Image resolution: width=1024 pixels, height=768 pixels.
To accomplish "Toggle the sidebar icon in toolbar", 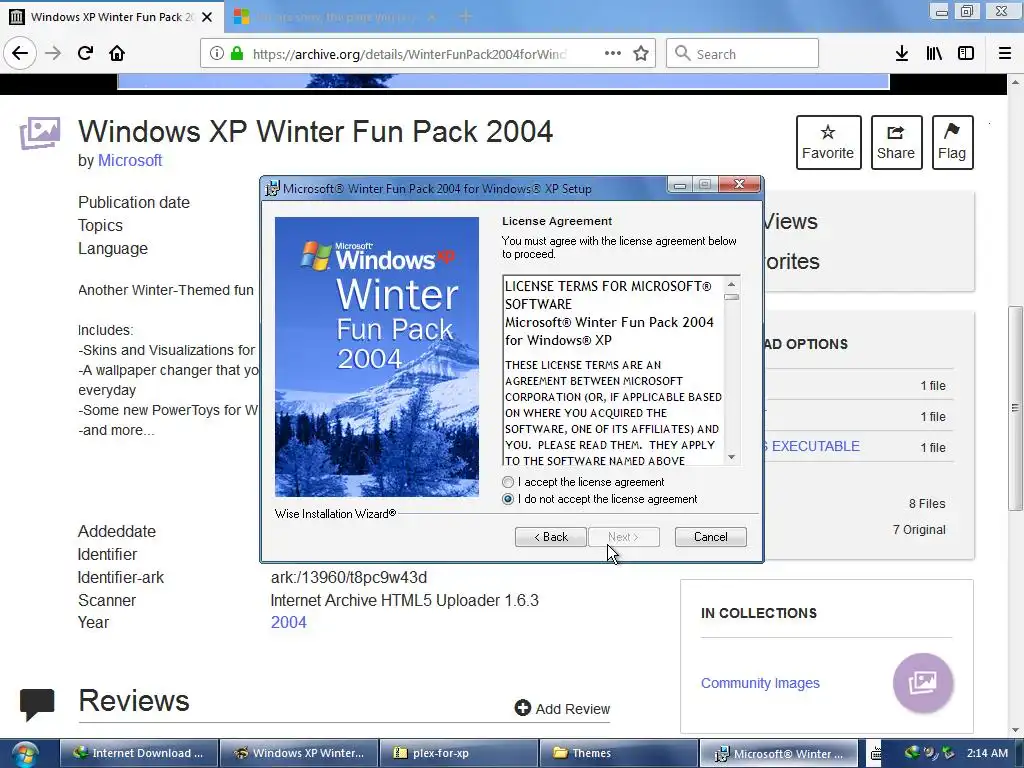I will 966,54.
